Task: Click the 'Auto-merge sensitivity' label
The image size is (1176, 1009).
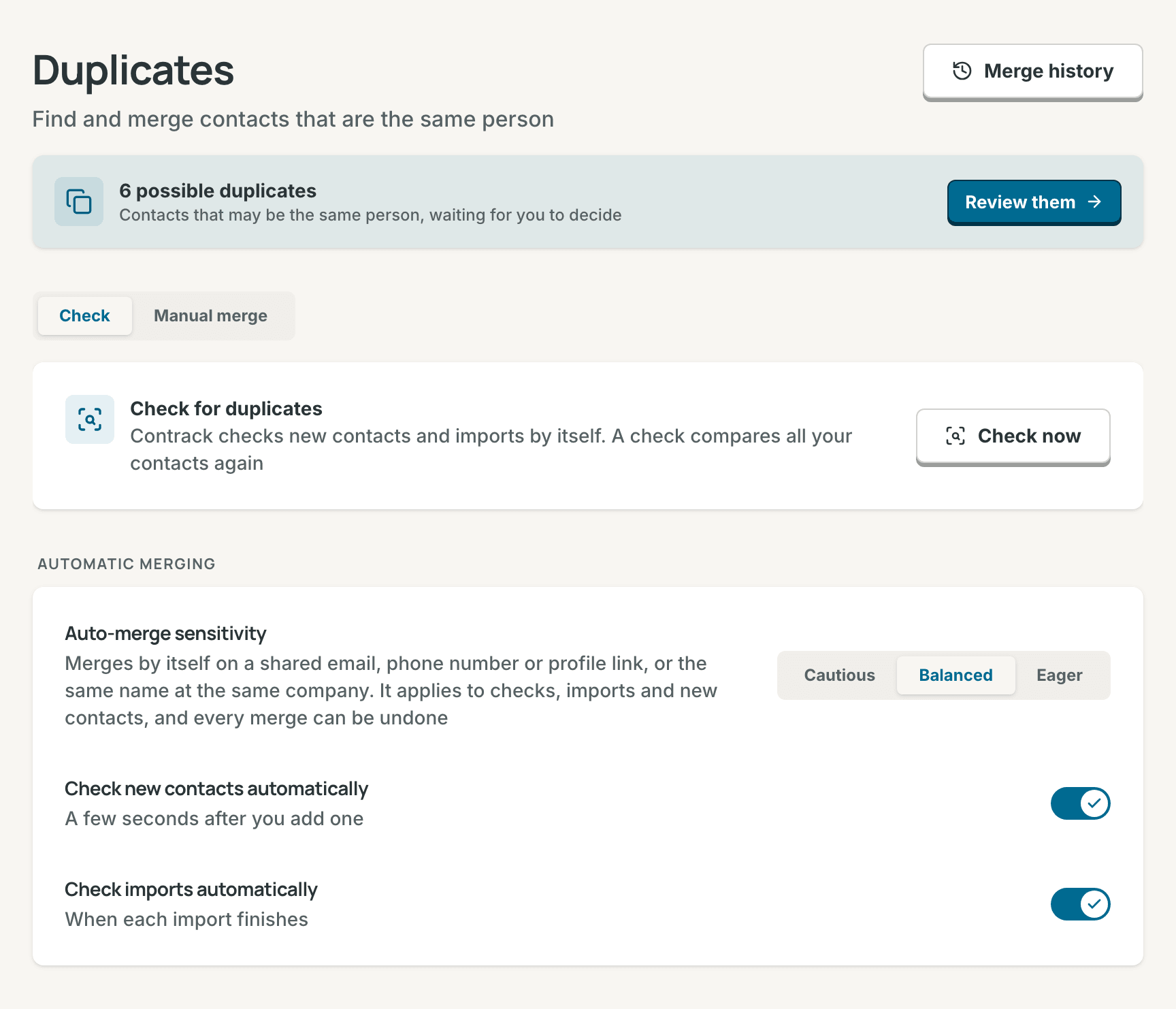Action: tap(165, 633)
